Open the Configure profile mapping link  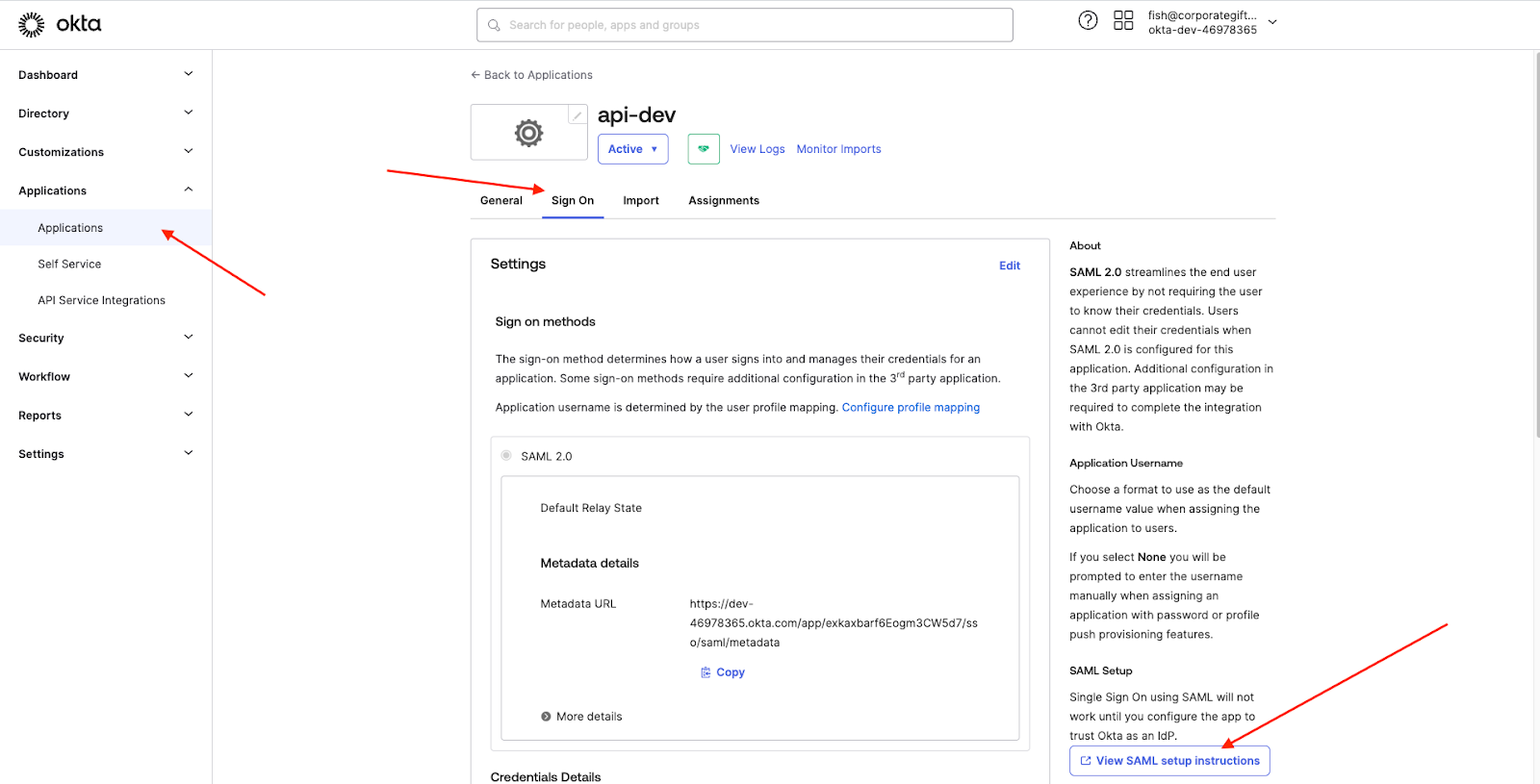pos(911,408)
